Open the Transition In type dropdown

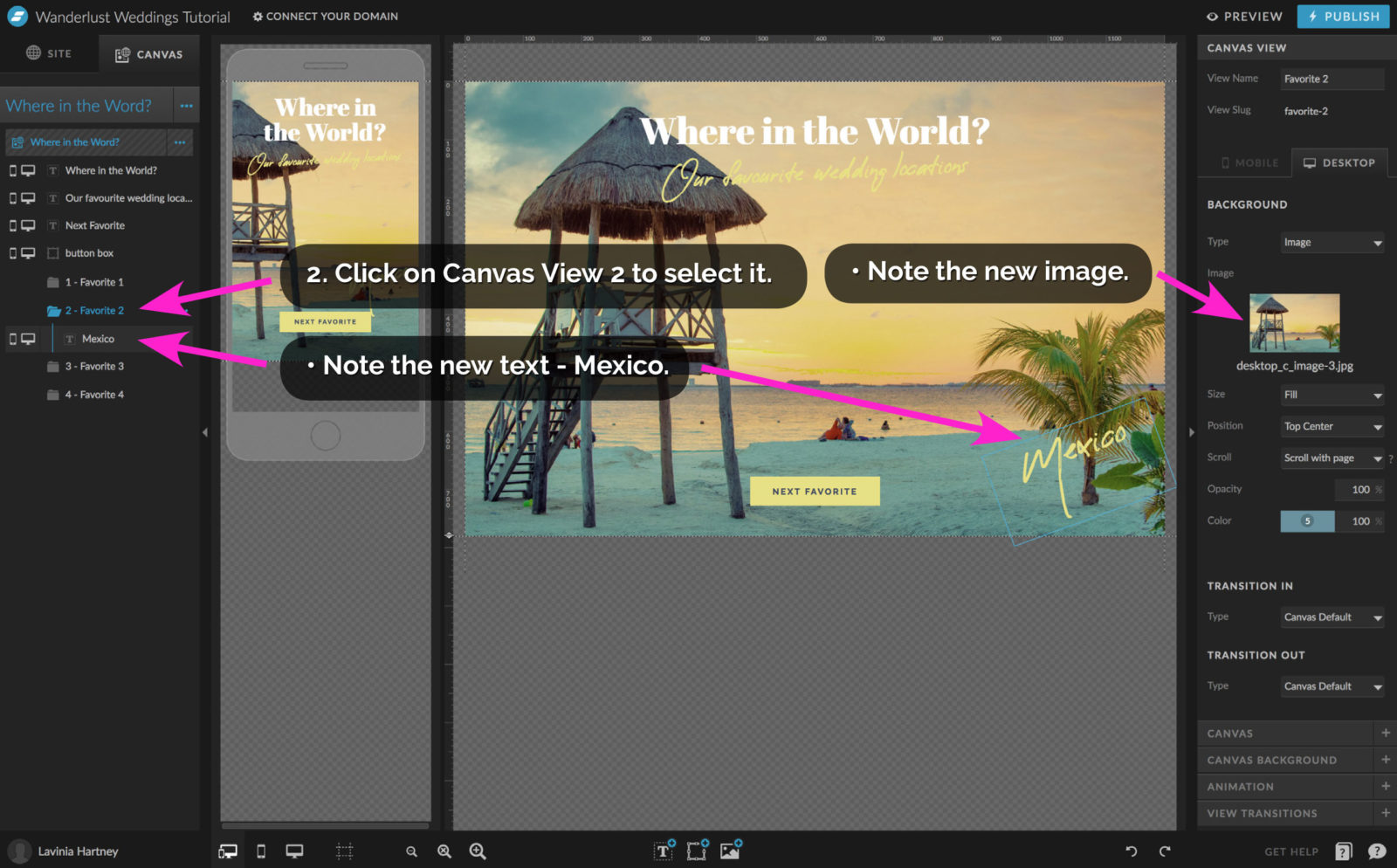(x=1332, y=617)
